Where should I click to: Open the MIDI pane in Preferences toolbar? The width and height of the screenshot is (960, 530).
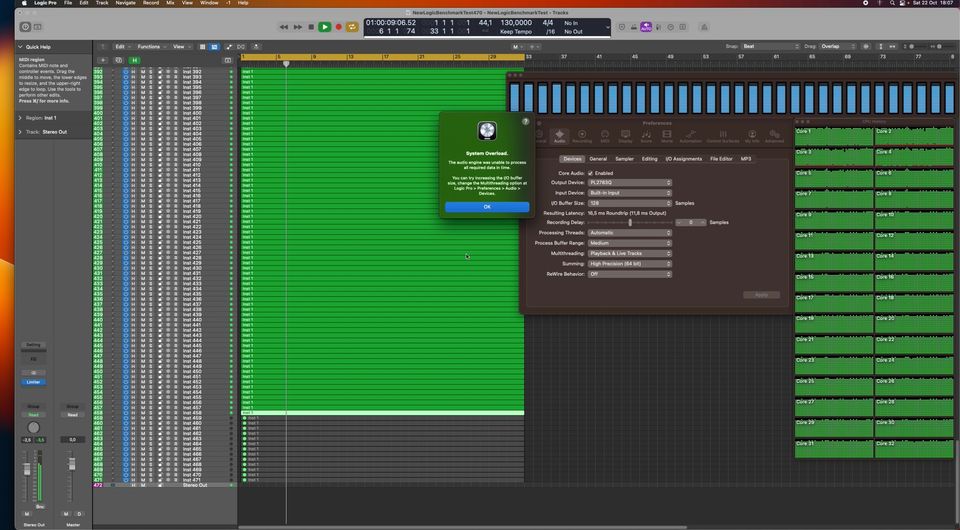point(605,136)
